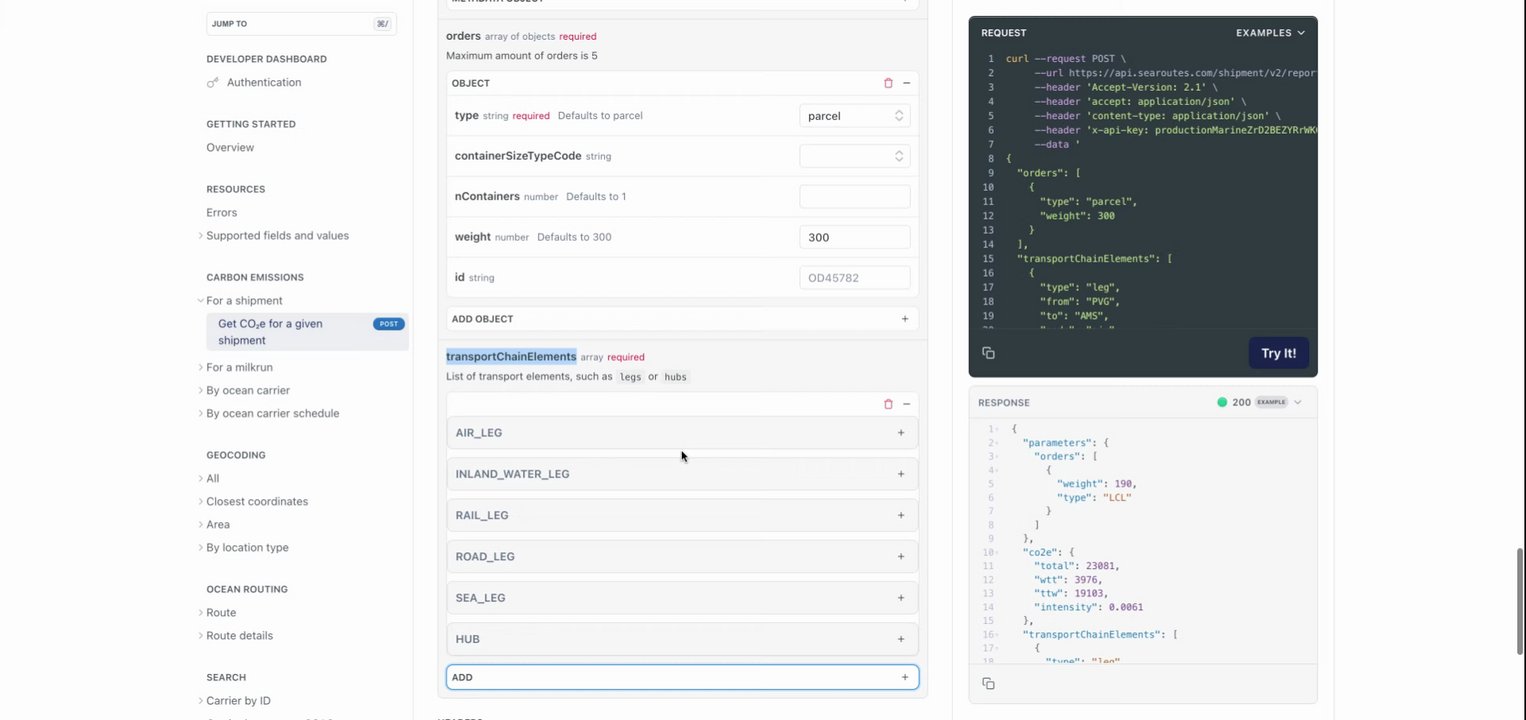
Task: Click the id field with OD45782 placeholder
Action: (855, 277)
